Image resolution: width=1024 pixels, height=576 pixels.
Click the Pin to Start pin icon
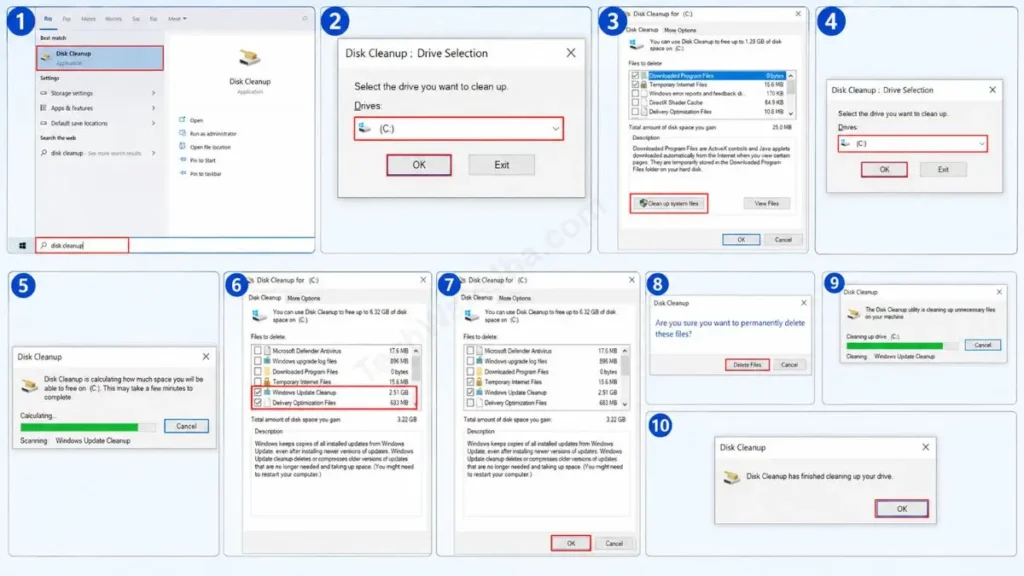coord(182,160)
